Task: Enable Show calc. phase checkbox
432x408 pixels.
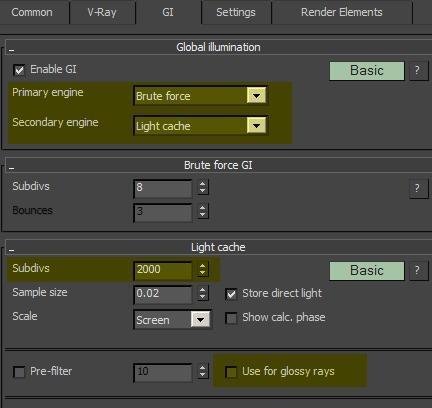Action: tap(231, 318)
